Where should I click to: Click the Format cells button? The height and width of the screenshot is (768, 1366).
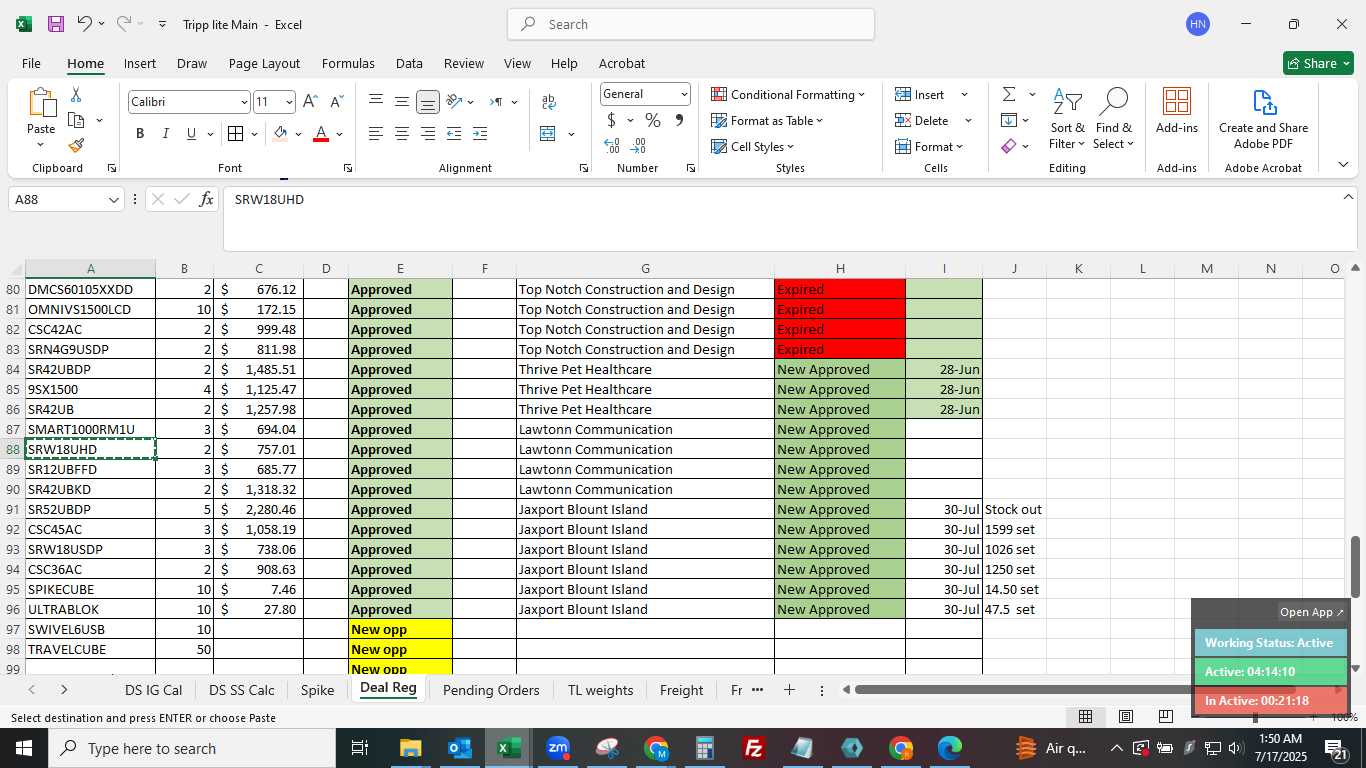(x=930, y=147)
